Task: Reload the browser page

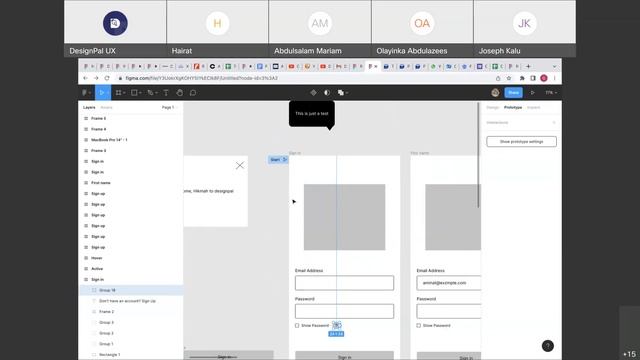Action: (107, 78)
